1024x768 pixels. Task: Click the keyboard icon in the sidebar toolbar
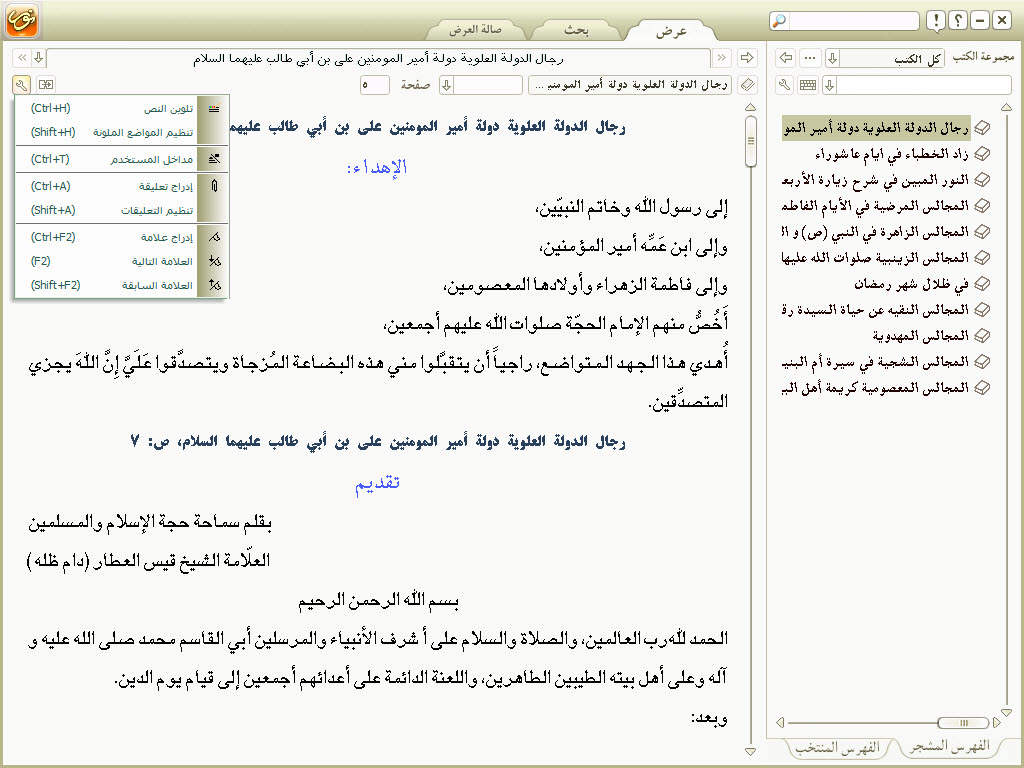tap(808, 85)
